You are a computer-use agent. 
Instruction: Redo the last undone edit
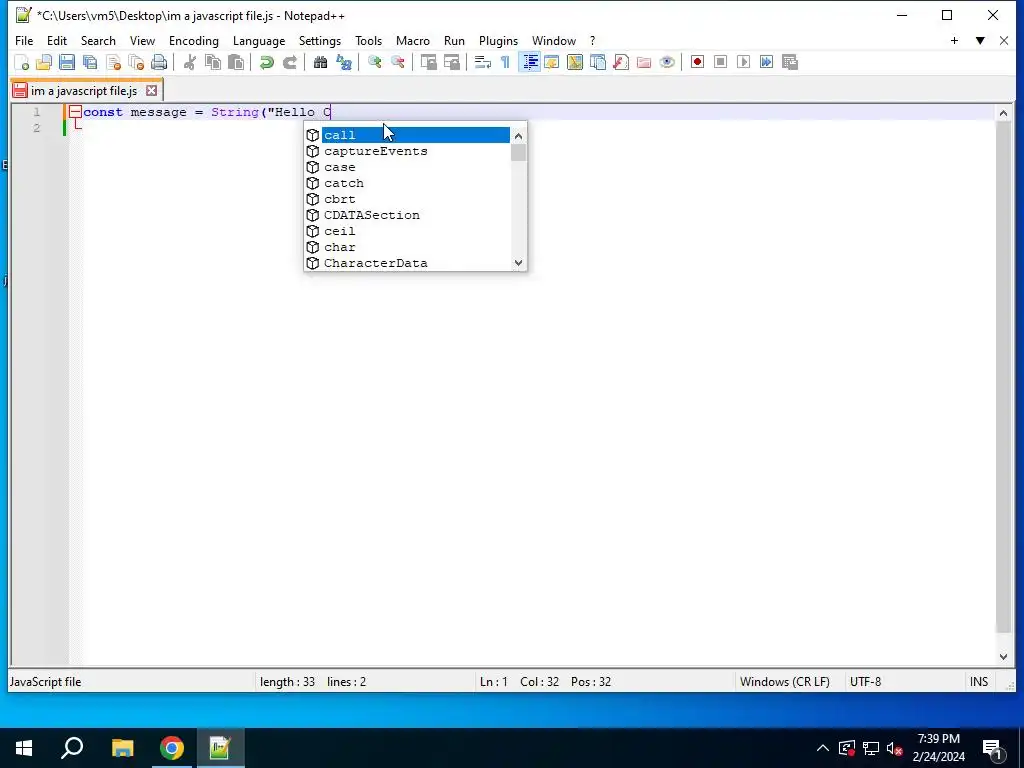(x=289, y=62)
